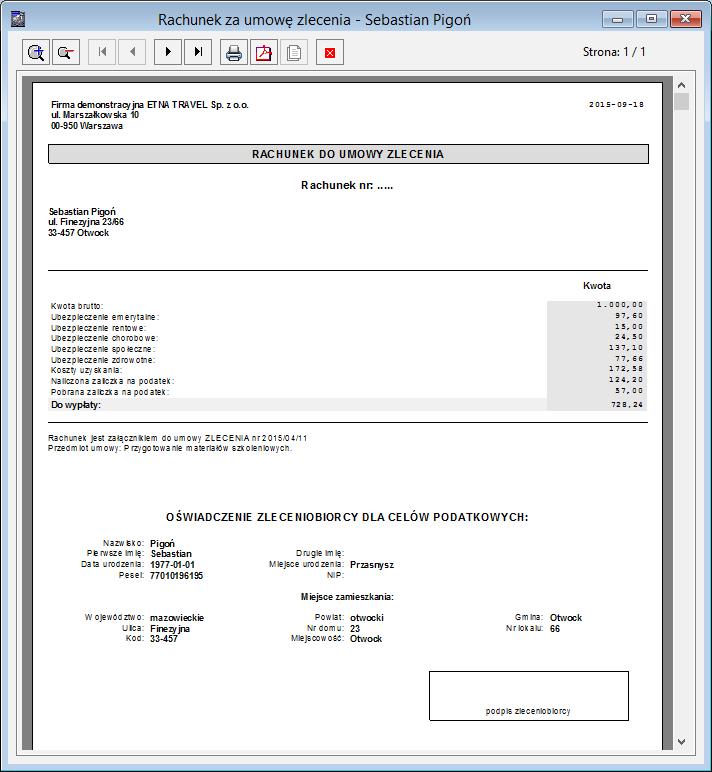Zoom in with the magnifier plus icon
Viewport: 712px width, 772px height.
(x=36, y=52)
